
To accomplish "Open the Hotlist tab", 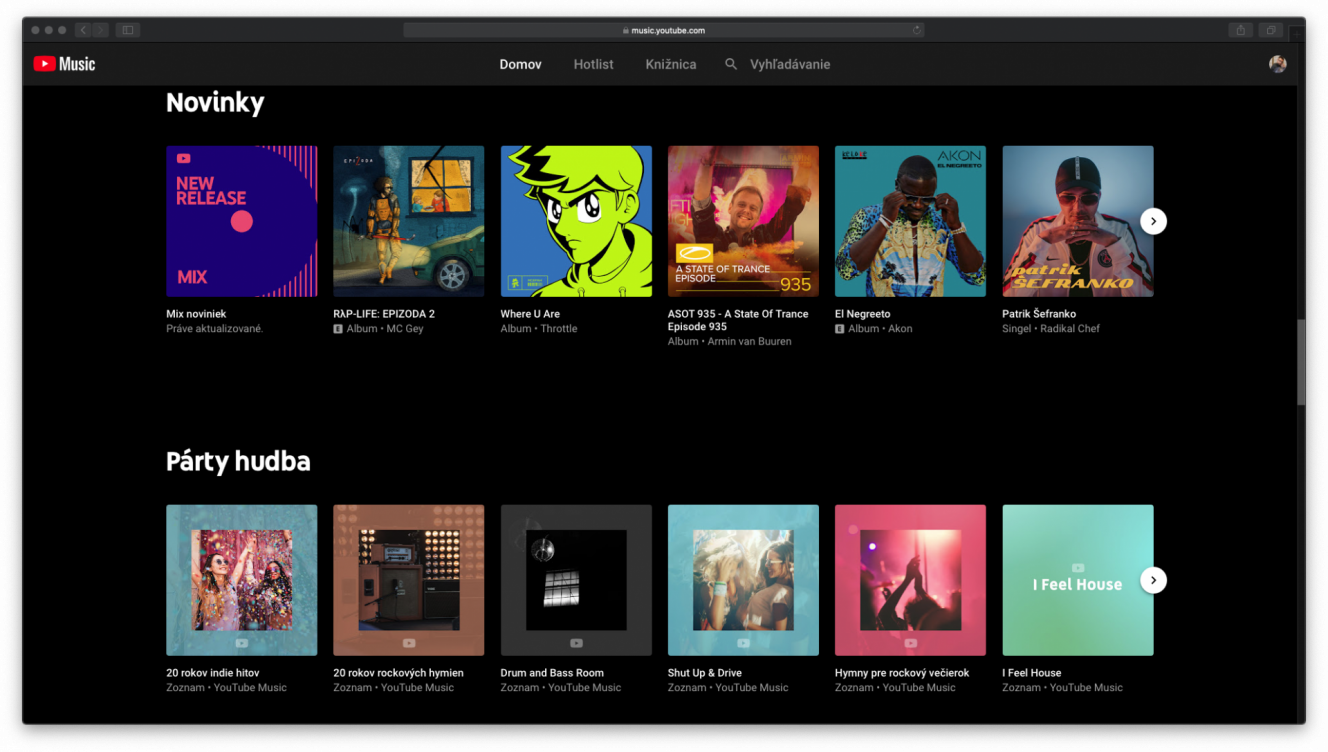I will (593, 64).
